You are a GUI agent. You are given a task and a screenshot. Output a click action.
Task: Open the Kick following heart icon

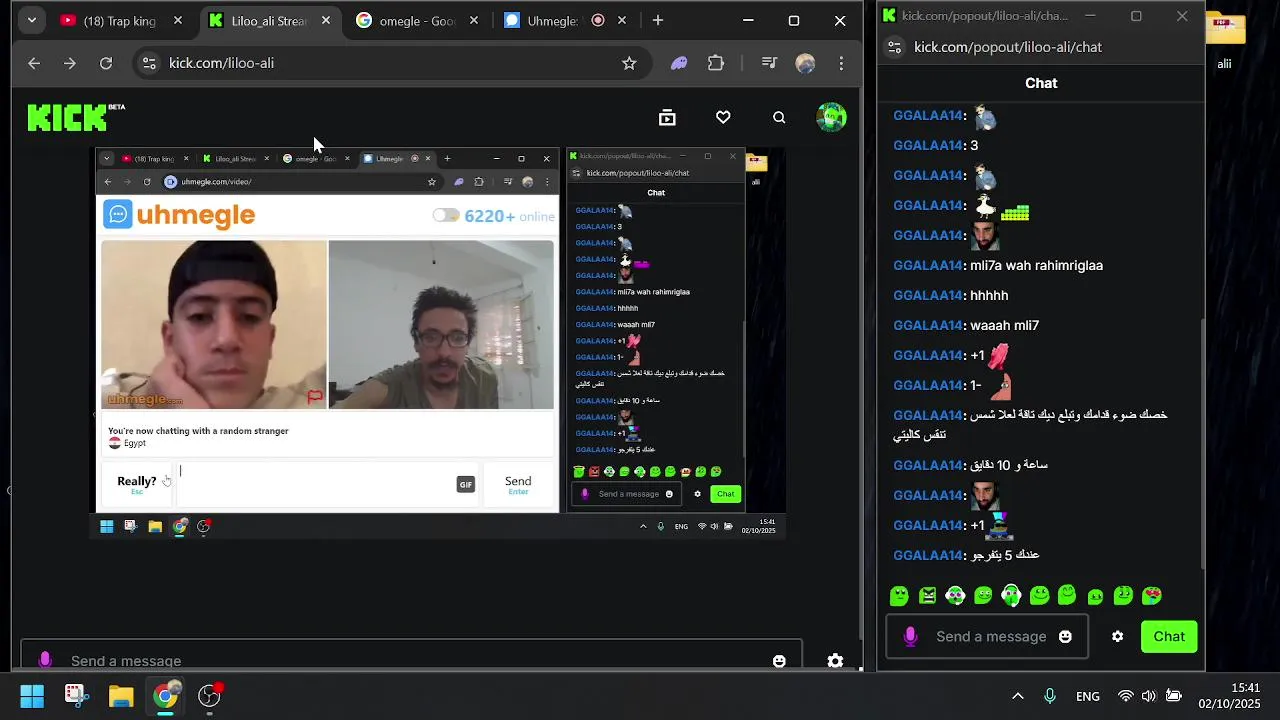pyautogui.click(x=723, y=117)
